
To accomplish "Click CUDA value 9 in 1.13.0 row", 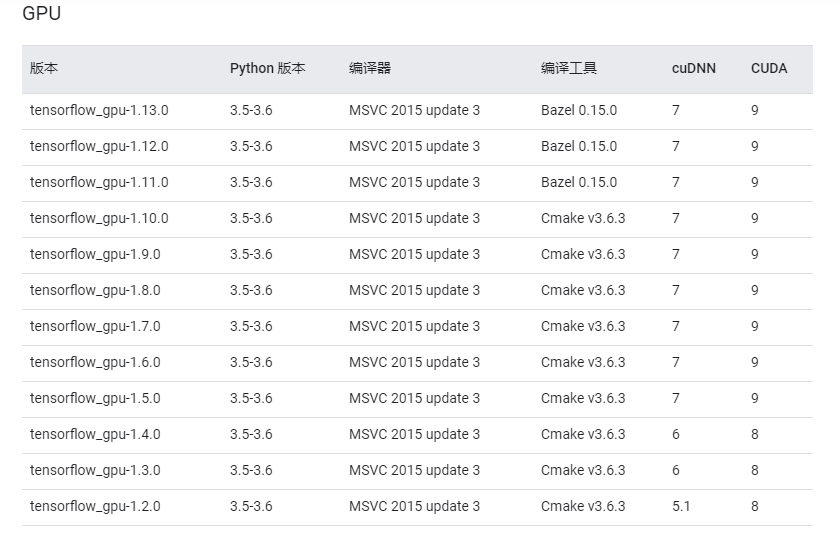I will point(755,110).
